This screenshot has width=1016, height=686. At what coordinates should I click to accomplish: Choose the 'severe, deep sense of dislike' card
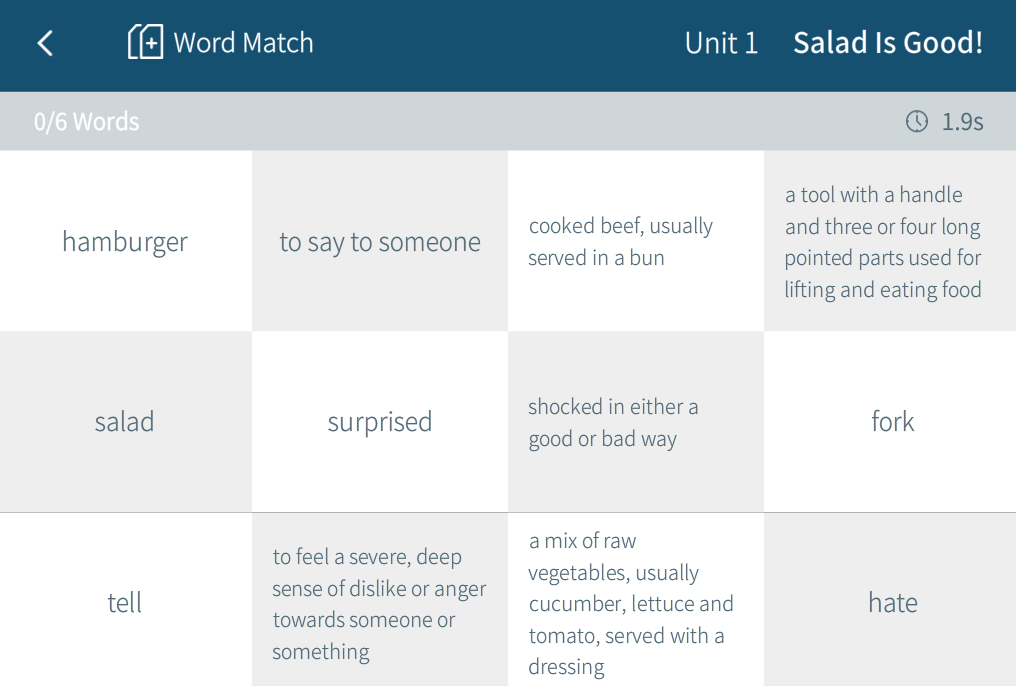click(x=380, y=602)
